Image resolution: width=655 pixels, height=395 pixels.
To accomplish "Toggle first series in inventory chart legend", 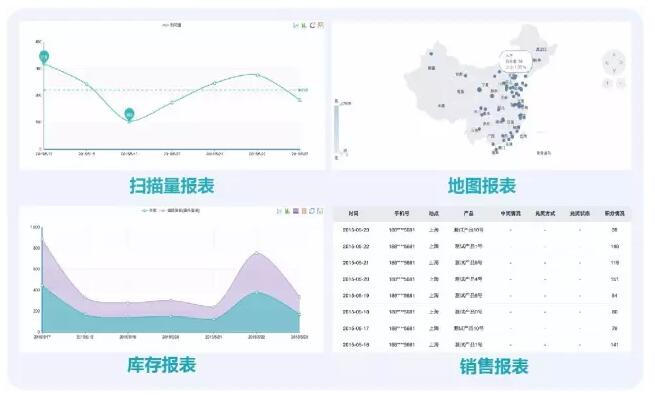I will [x=149, y=211].
